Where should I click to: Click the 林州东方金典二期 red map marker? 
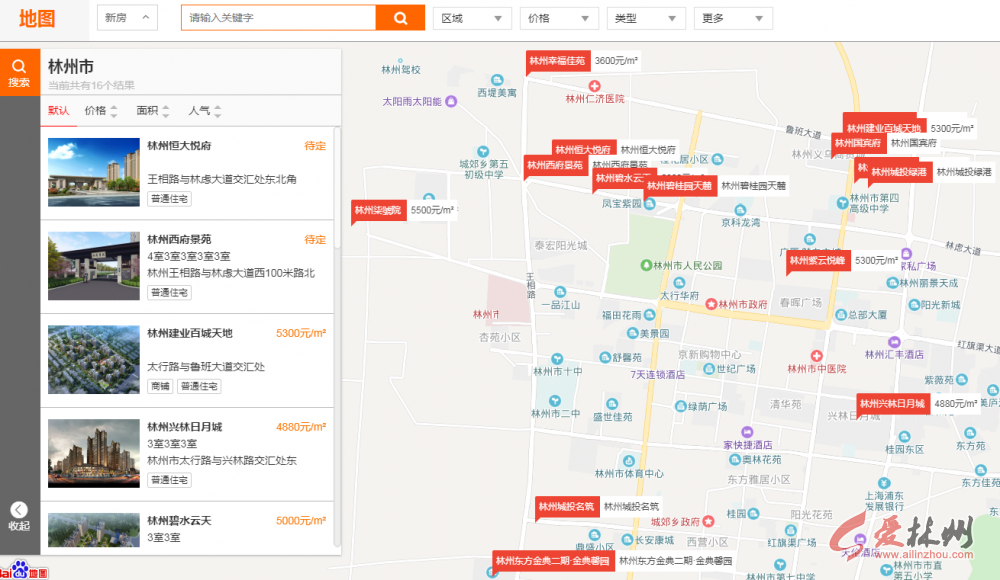[553, 561]
